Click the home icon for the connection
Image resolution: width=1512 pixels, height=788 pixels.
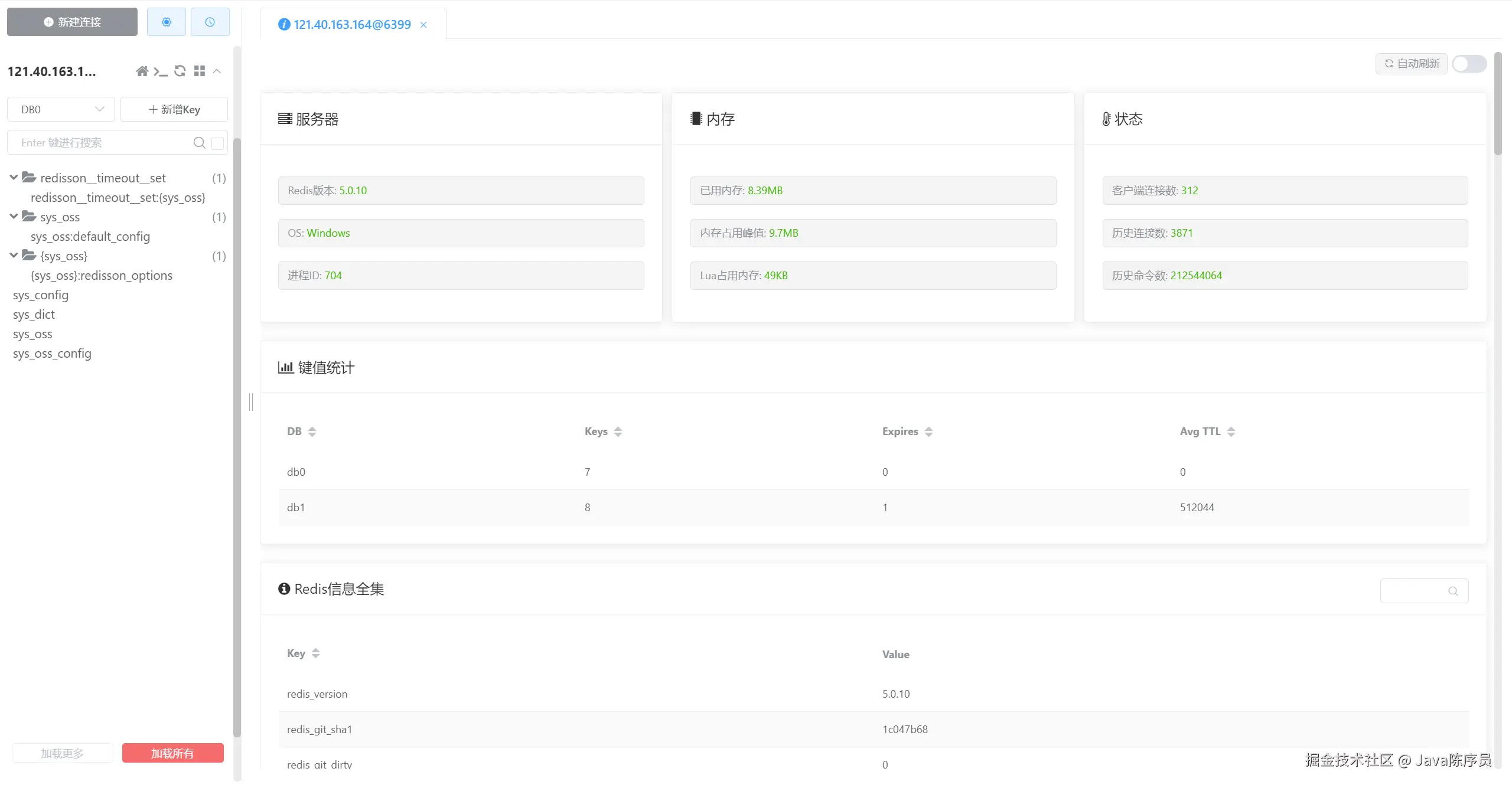pyautogui.click(x=142, y=71)
